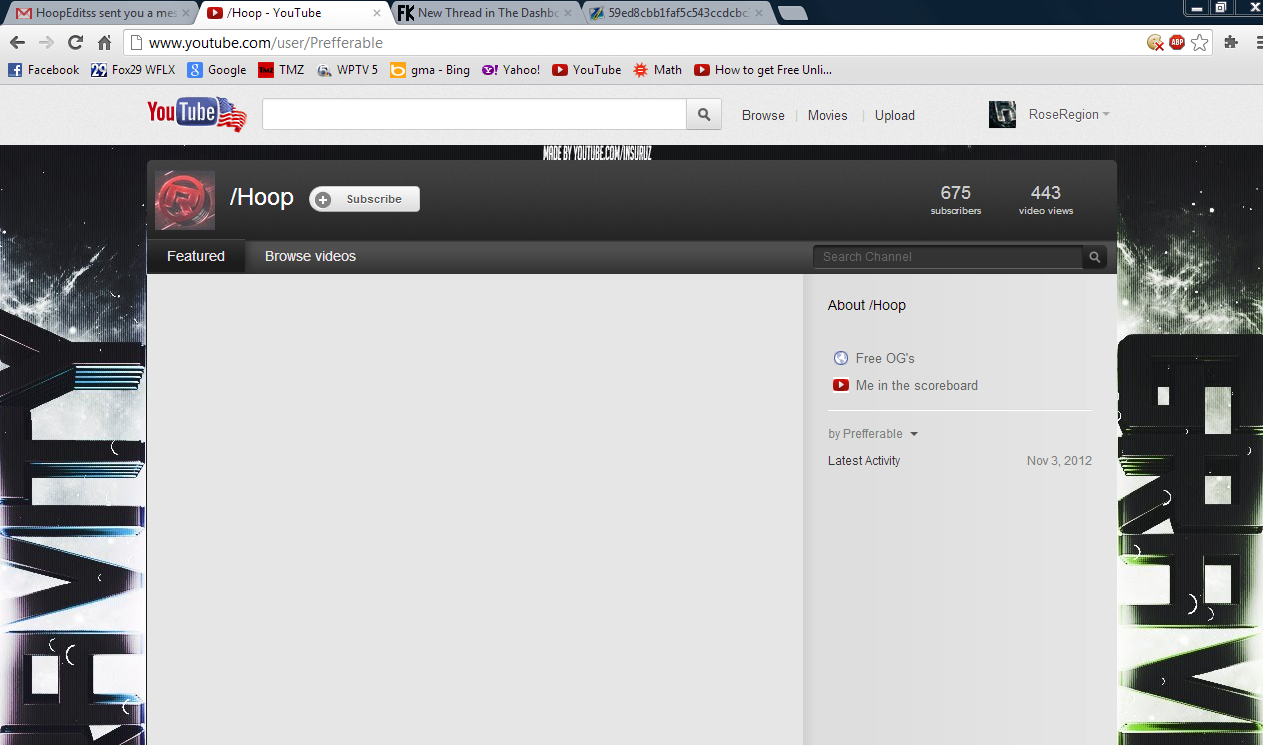Select the Featured channel tab
Viewport: 1263px width, 745px height.
click(x=196, y=256)
